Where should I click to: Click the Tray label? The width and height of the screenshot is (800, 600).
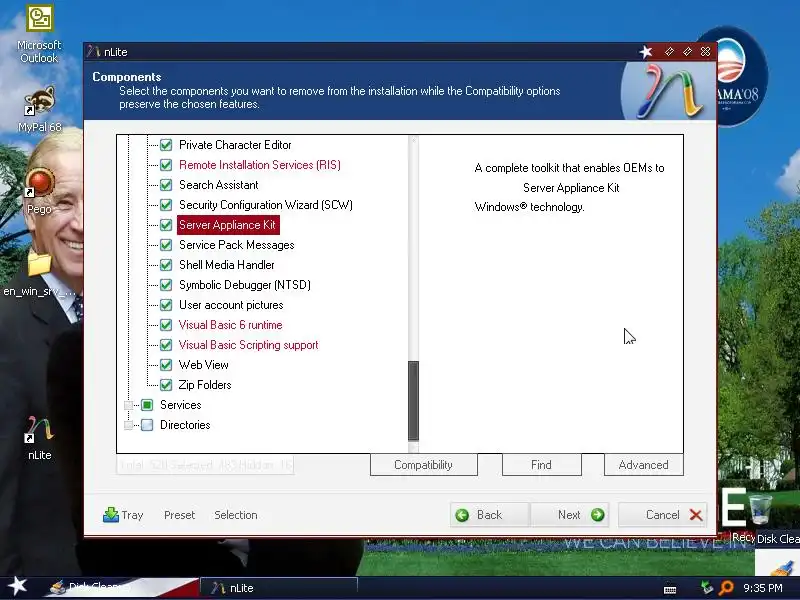click(132, 515)
